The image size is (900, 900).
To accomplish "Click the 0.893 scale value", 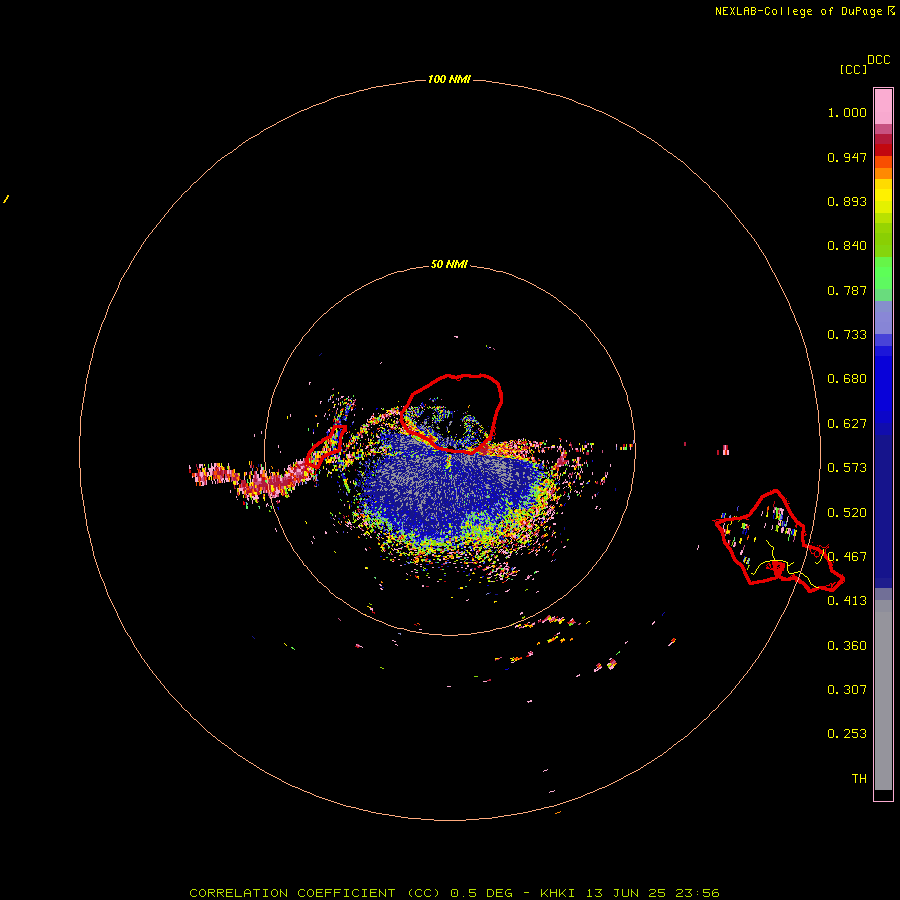I will click(x=847, y=201).
